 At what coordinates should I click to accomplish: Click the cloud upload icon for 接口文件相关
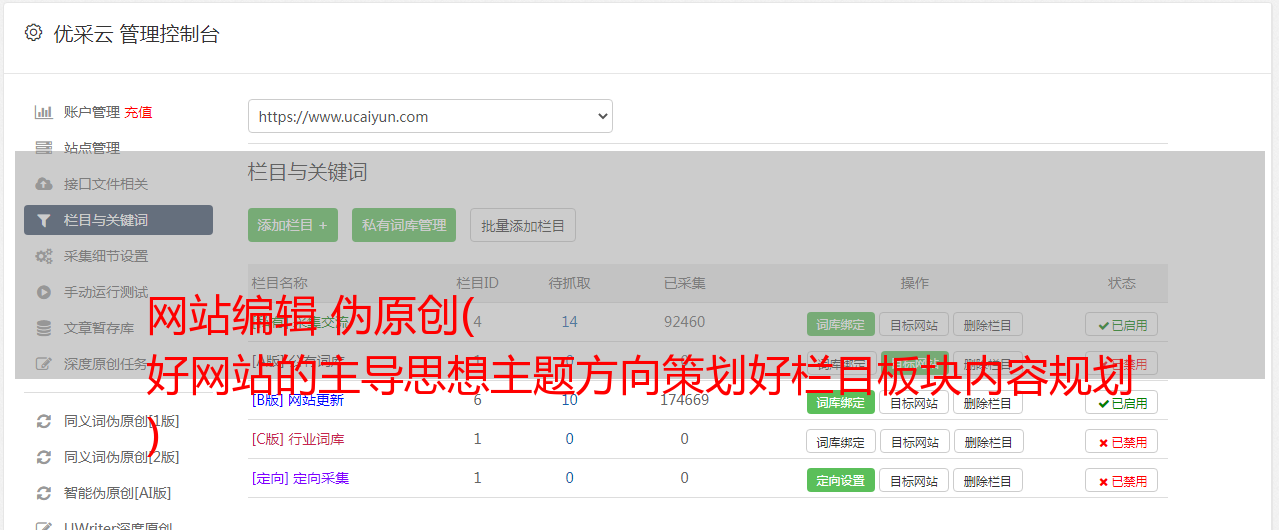[x=43, y=184]
